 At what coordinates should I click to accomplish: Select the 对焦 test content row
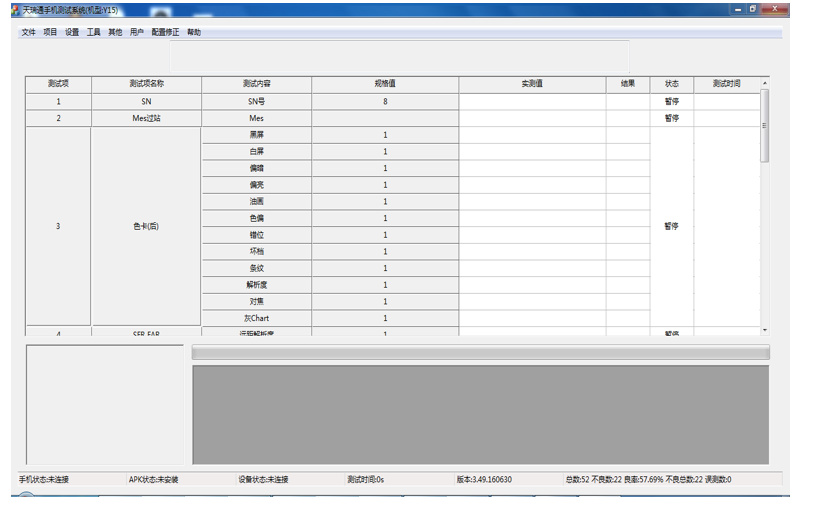[x=256, y=302]
